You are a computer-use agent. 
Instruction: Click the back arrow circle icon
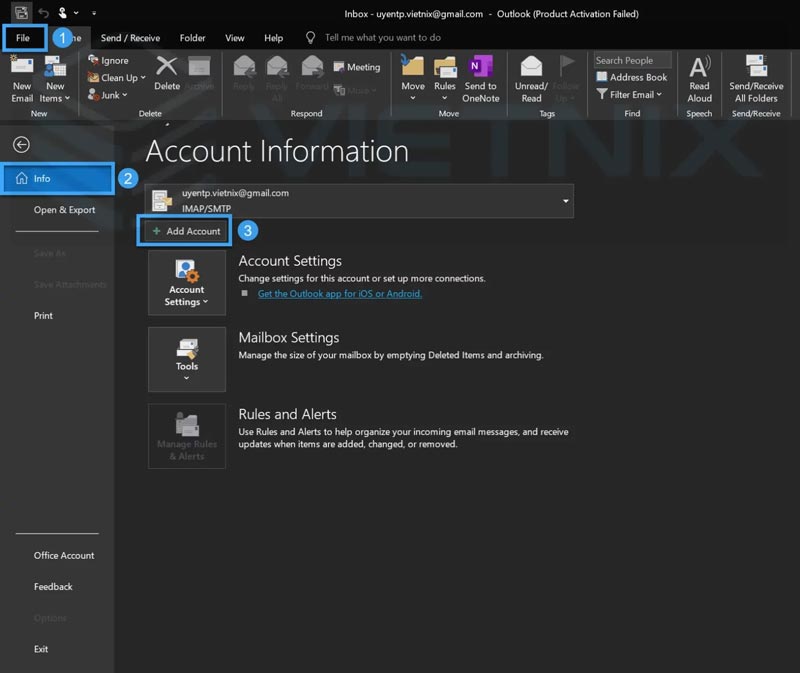[21, 145]
